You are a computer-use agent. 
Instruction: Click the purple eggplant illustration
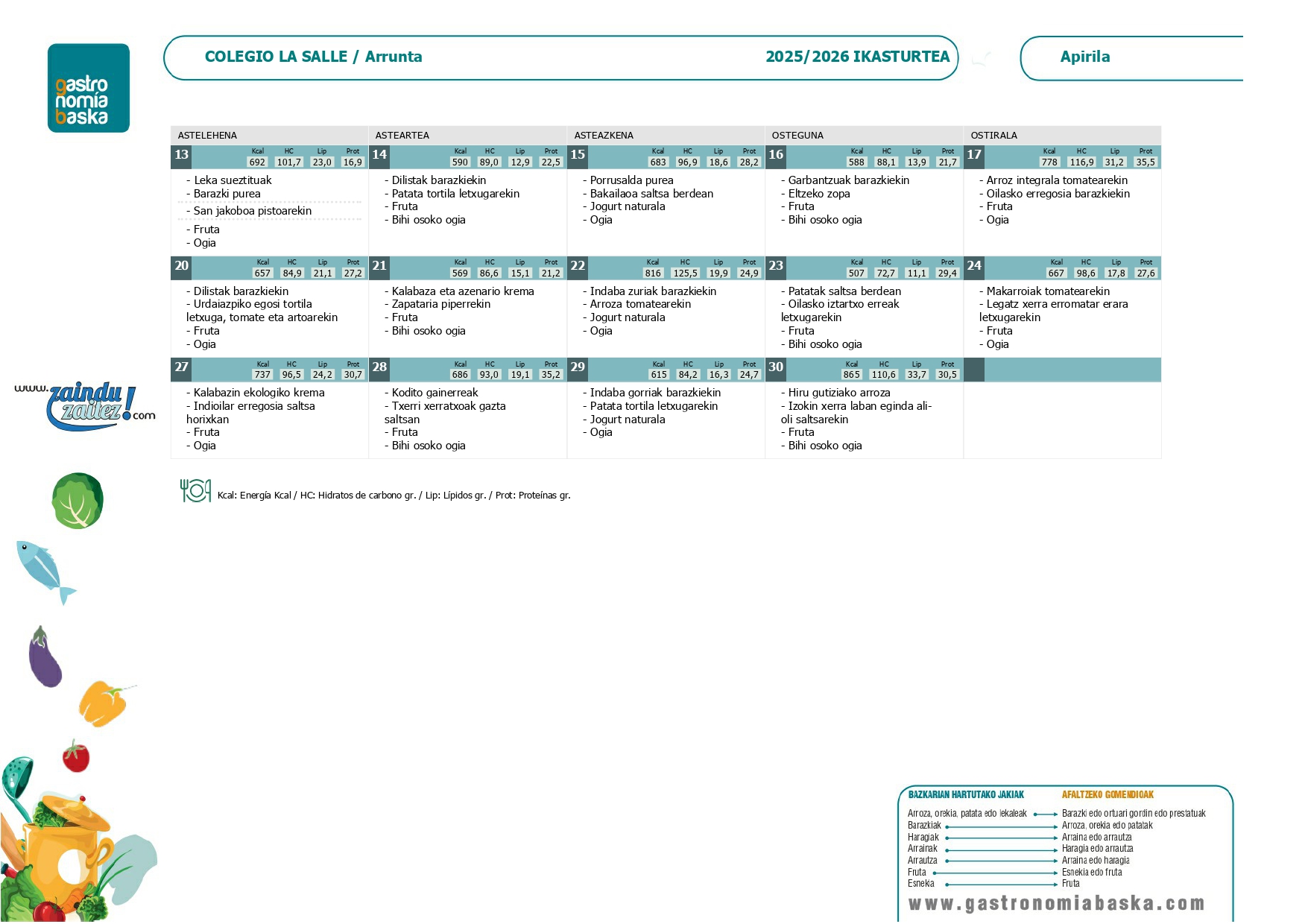(45, 657)
